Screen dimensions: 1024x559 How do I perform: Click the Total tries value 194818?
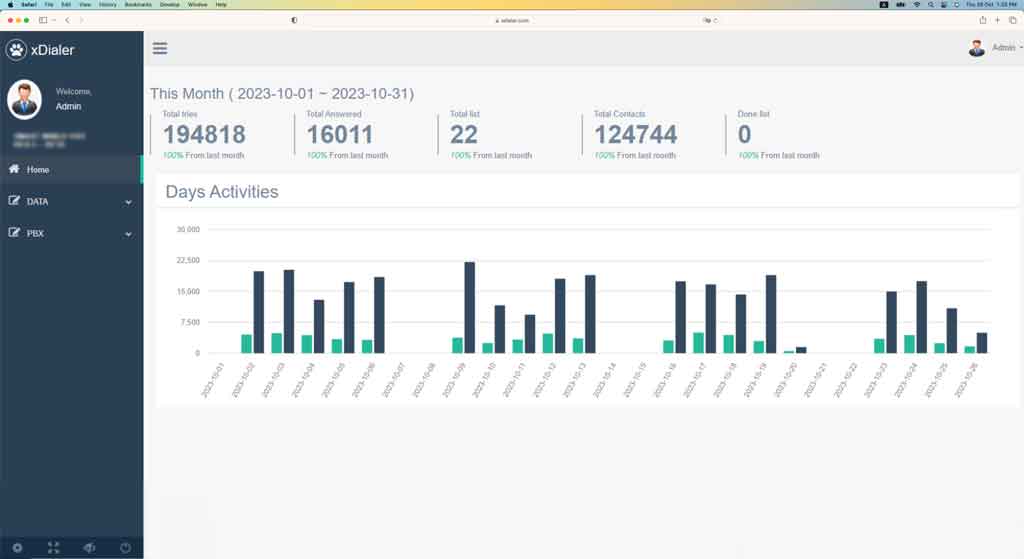pos(204,135)
